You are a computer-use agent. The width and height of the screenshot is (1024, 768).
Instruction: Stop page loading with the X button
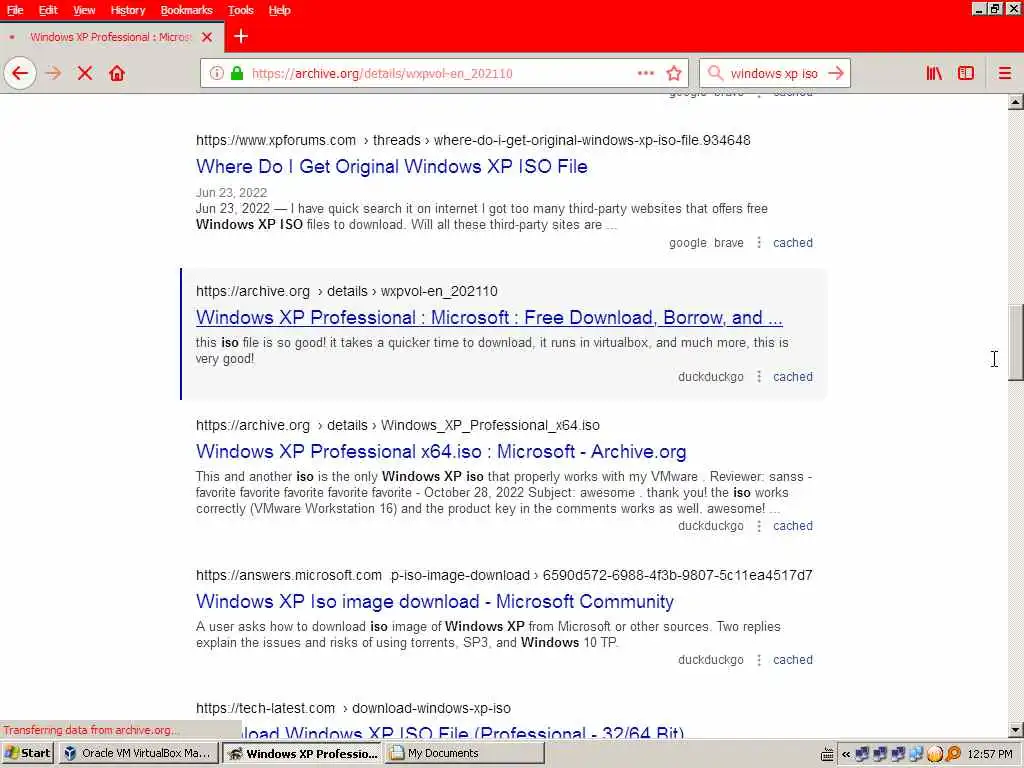84,73
